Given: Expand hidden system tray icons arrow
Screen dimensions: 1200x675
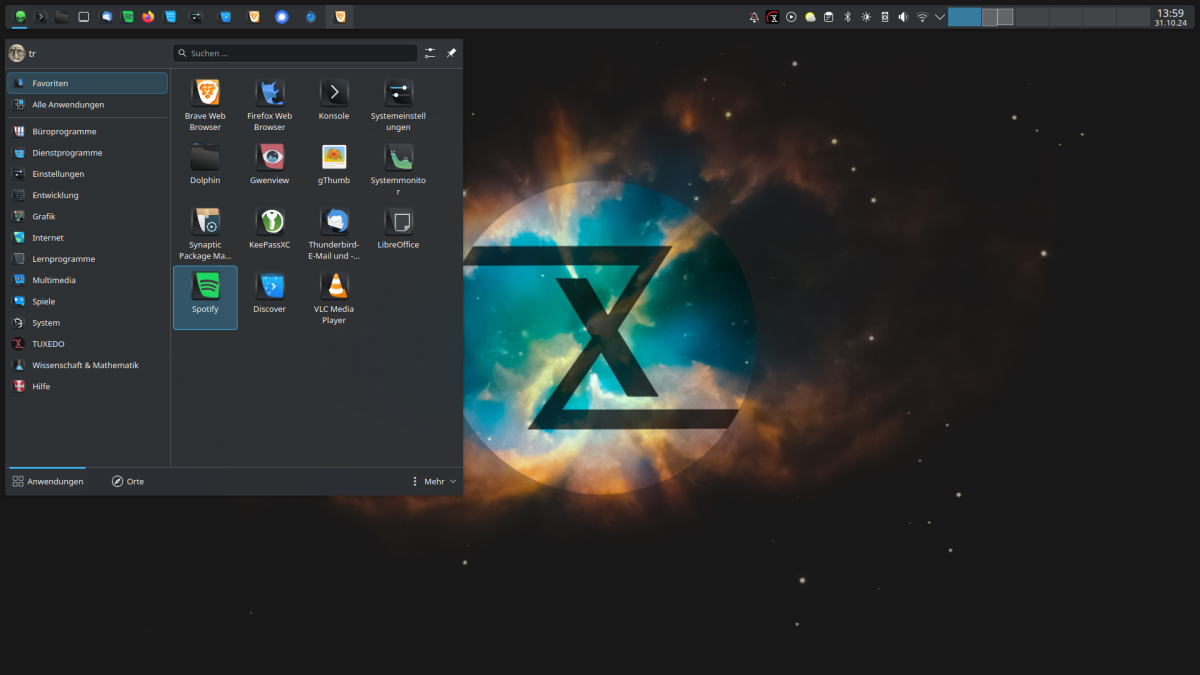Looking at the screenshot, I should pyautogui.click(x=940, y=17).
